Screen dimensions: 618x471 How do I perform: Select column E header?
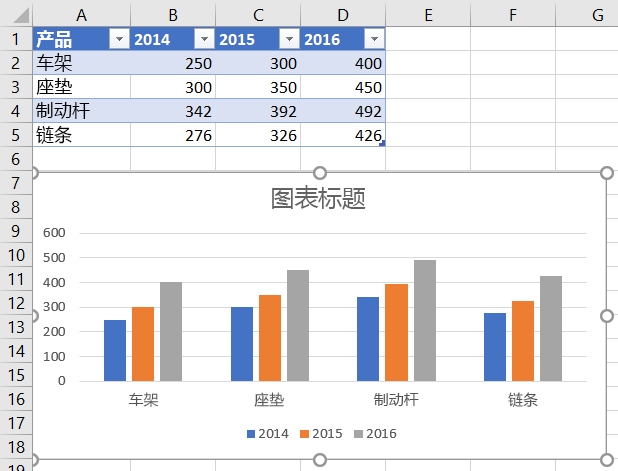(x=428, y=15)
